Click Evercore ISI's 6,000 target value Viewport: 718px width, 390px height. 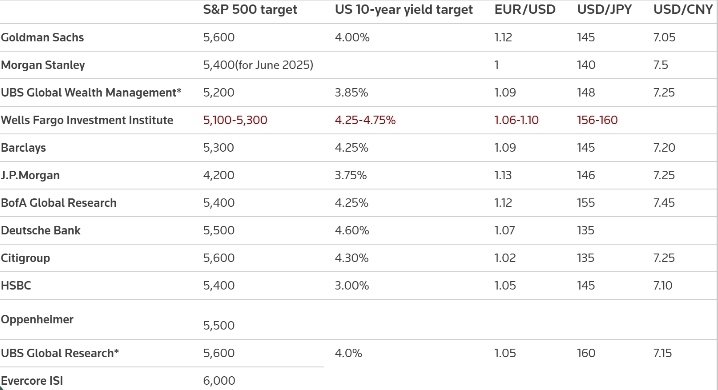coord(219,381)
